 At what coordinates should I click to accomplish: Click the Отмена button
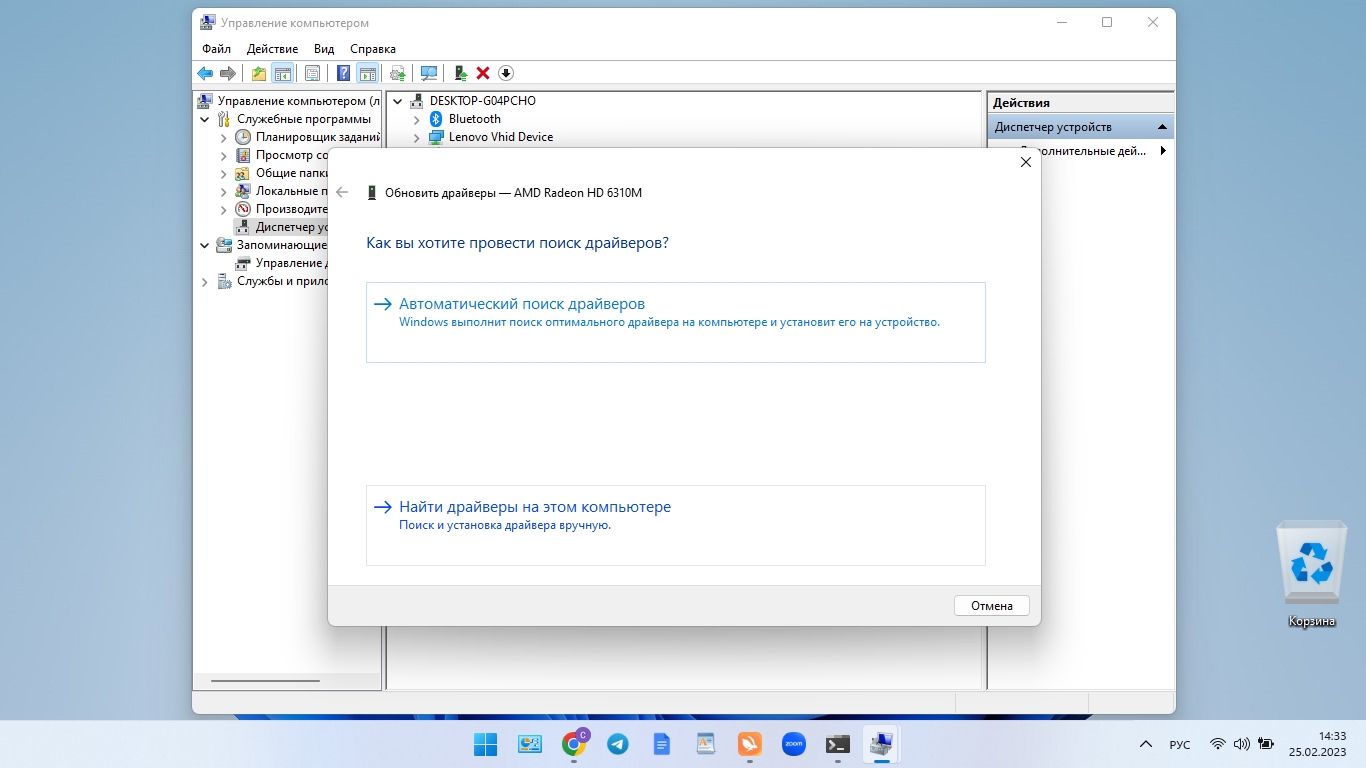click(x=992, y=606)
